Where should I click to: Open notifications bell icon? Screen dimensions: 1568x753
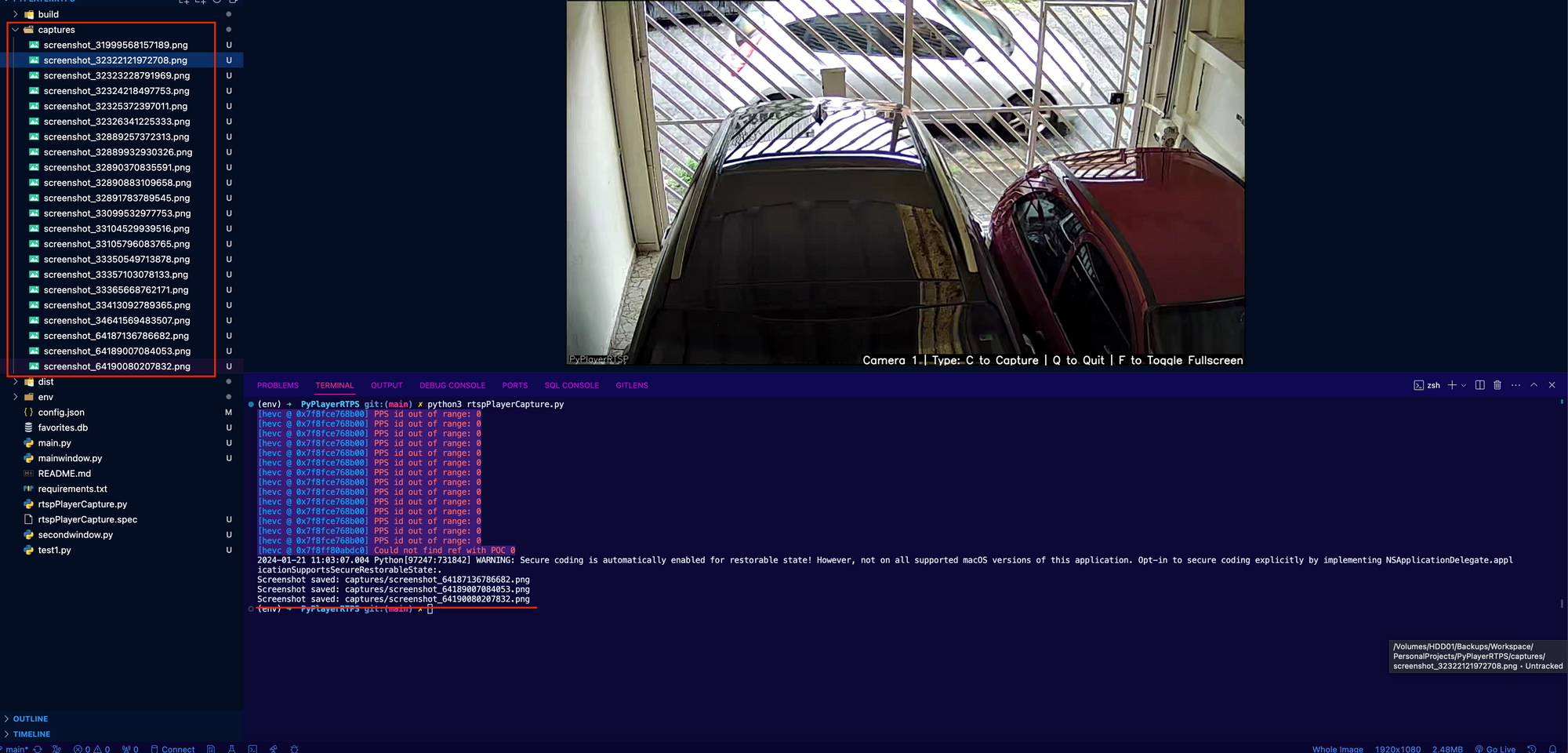tap(1552, 749)
